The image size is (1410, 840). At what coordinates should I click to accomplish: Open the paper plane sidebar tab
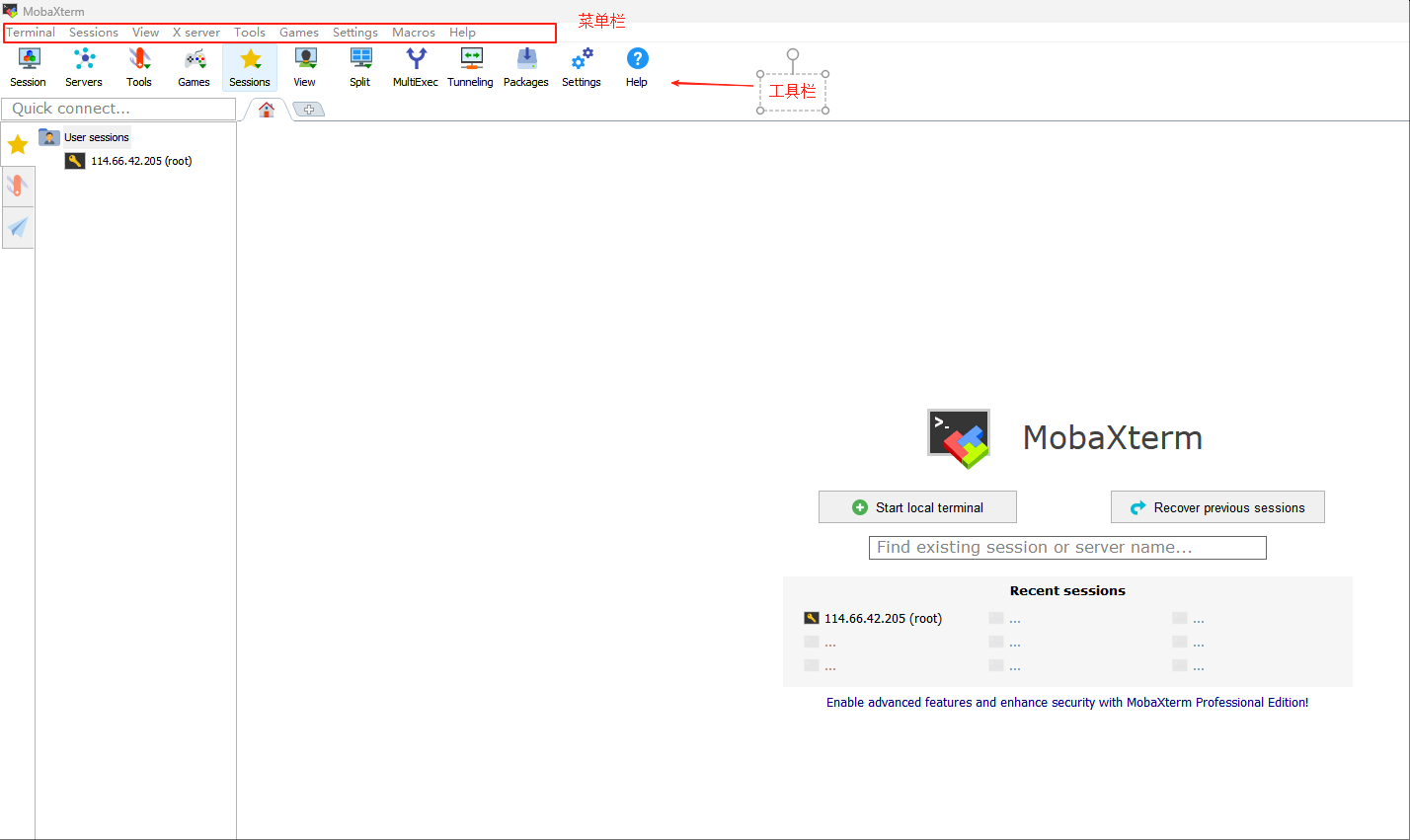pos(18,228)
